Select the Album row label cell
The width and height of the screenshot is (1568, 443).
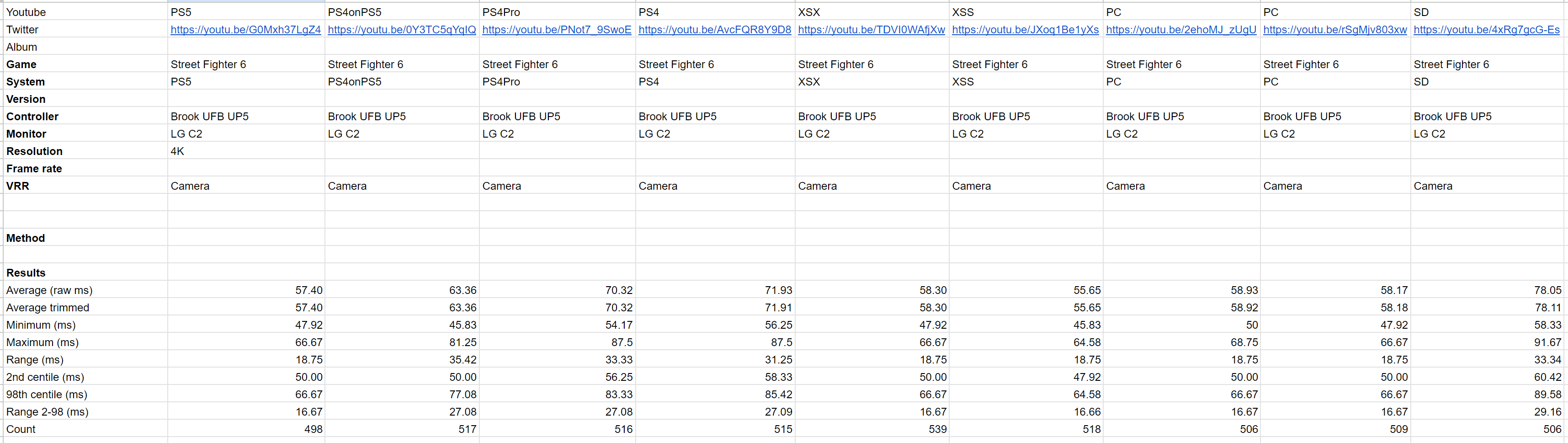pos(85,47)
